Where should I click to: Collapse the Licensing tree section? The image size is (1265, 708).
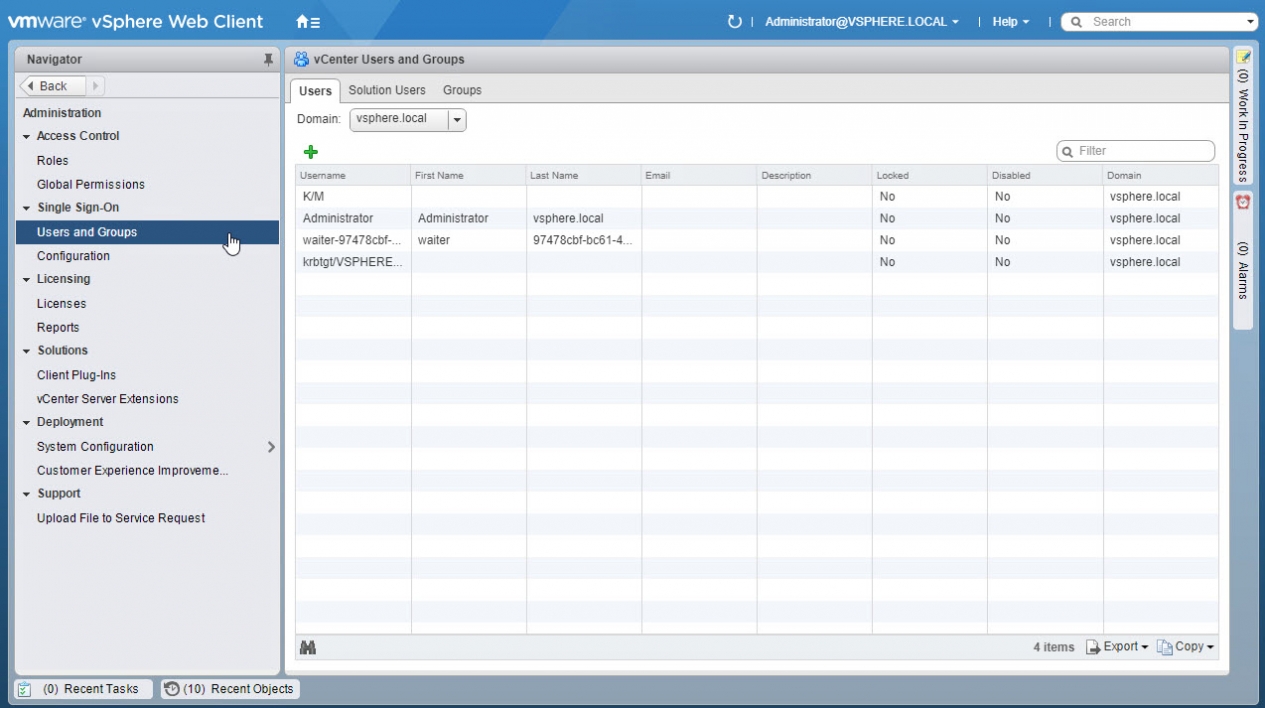point(27,280)
